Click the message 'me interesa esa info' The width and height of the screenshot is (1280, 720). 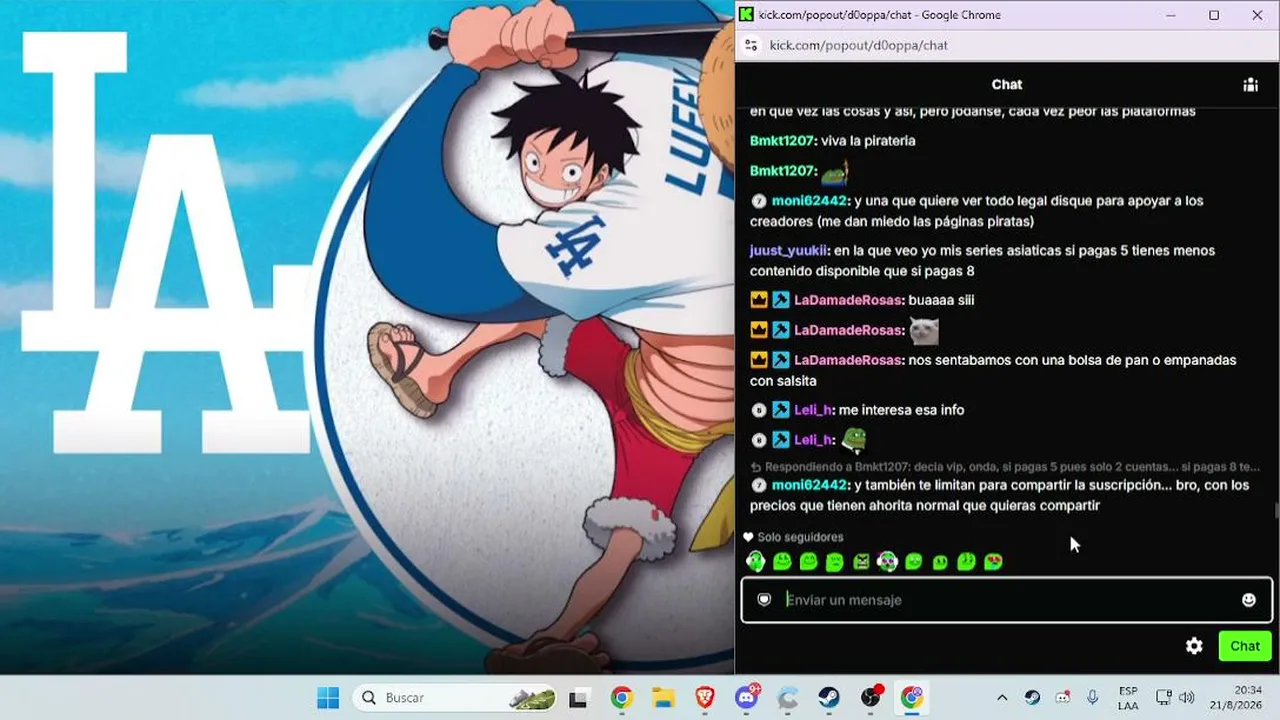(x=901, y=410)
